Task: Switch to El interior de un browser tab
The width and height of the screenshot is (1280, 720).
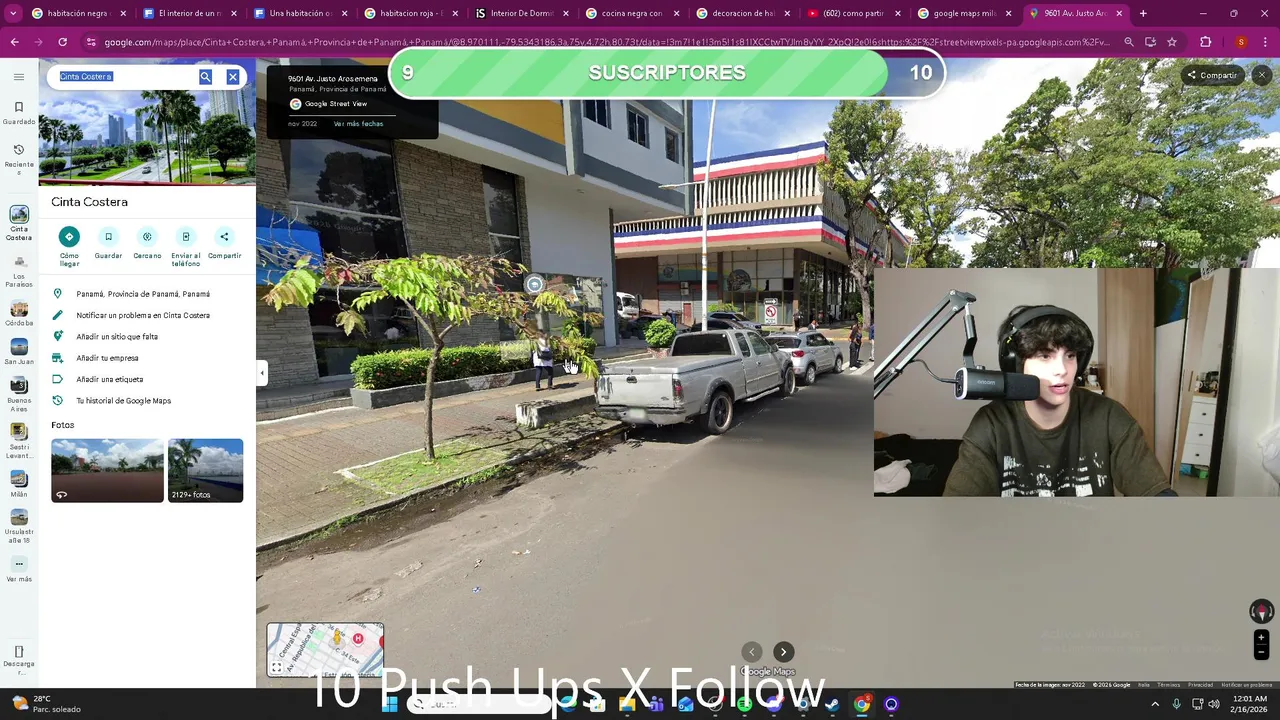Action: 190,14
